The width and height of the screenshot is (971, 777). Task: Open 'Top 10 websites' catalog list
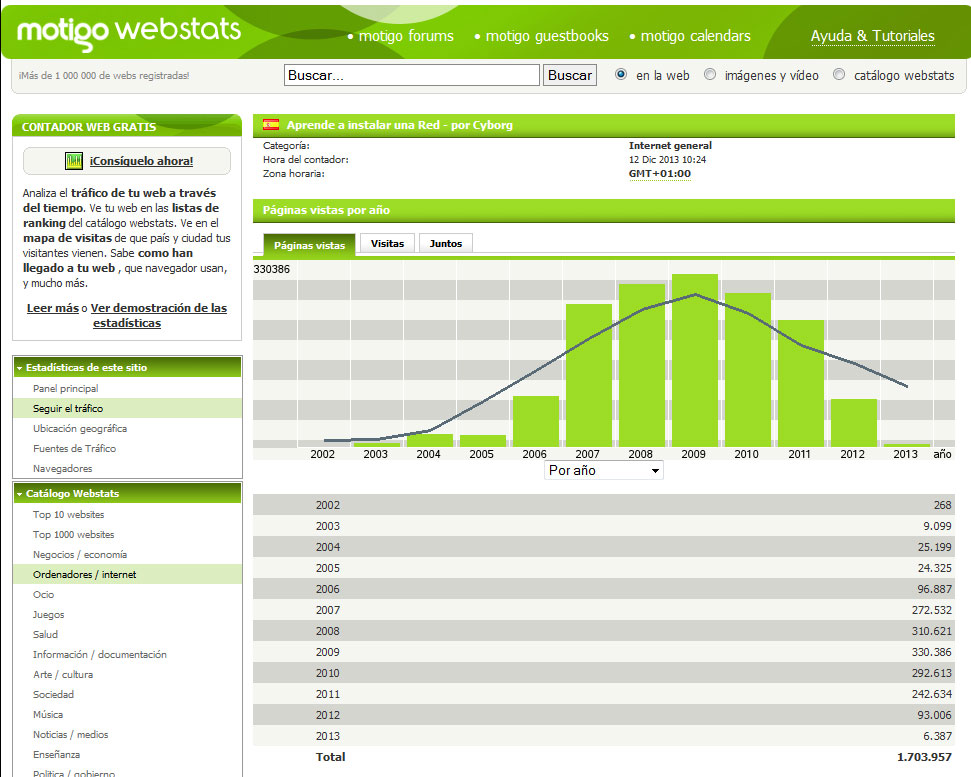[x=68, y=514]
